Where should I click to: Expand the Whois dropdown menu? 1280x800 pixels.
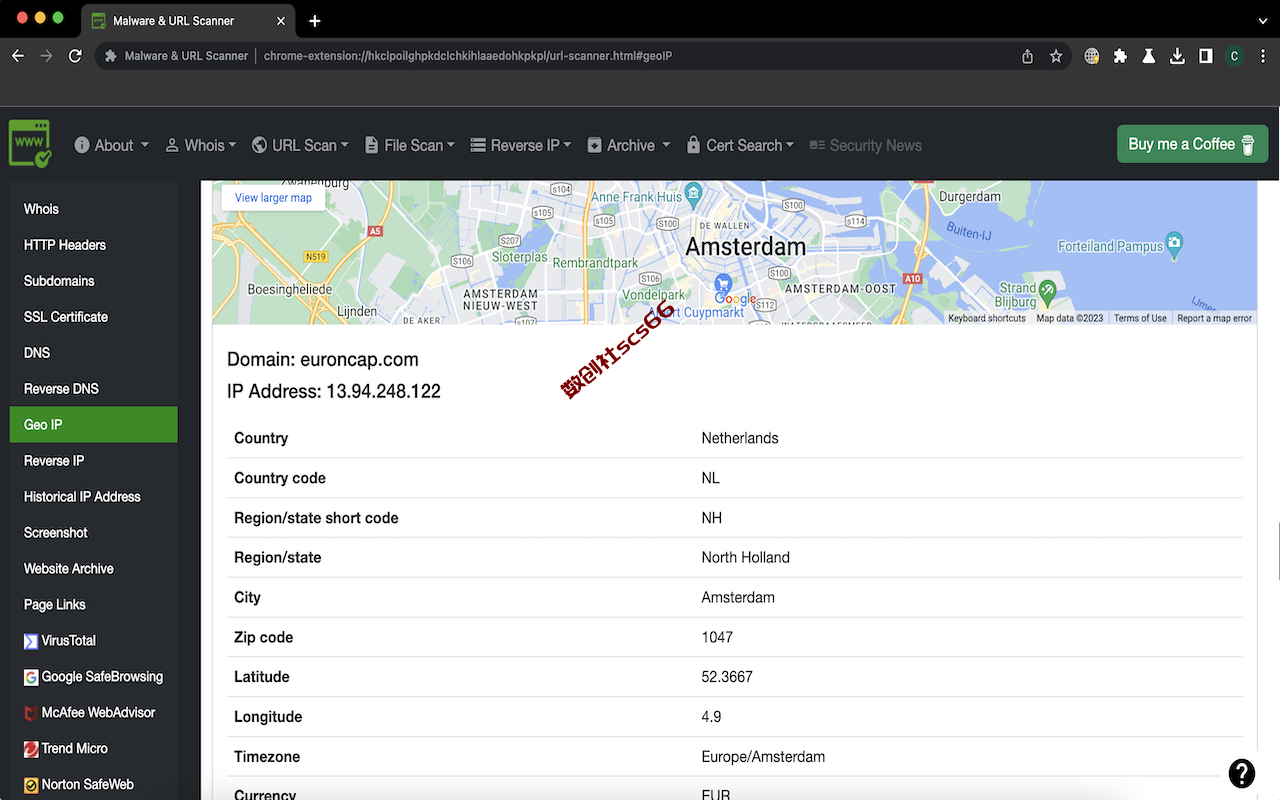coord(201,145)
